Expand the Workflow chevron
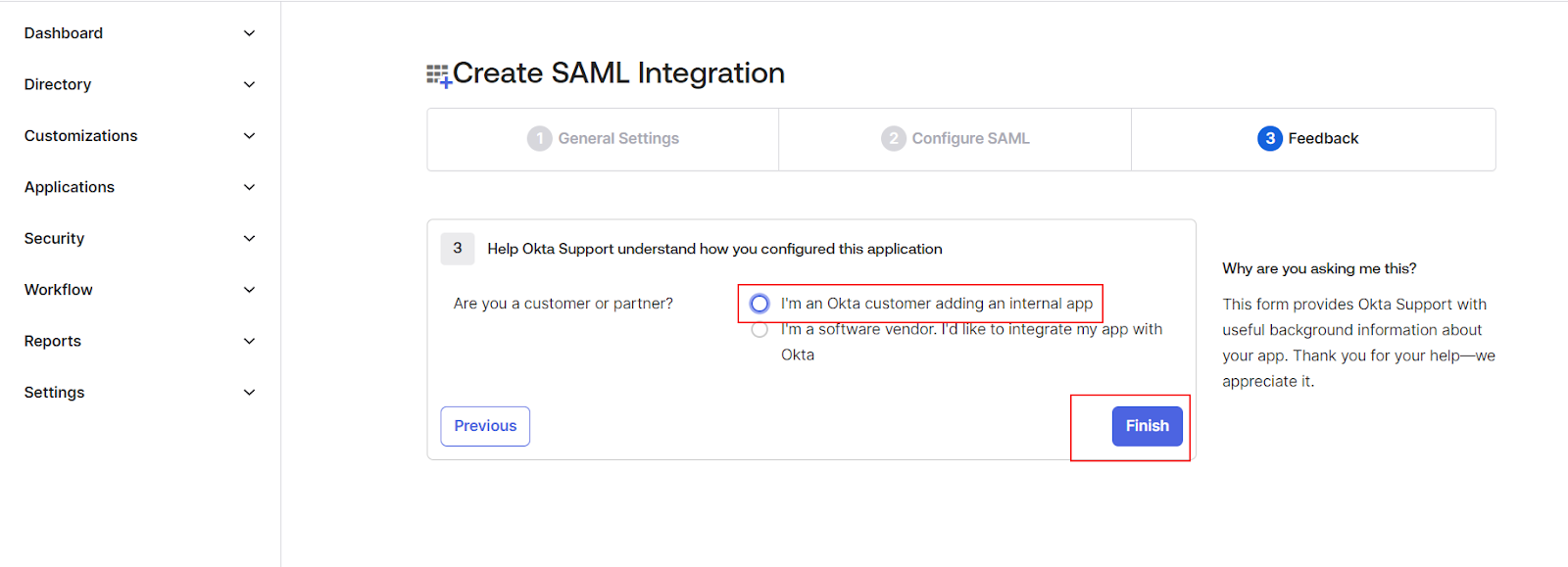Screen dimensions: 1568x567 [249, 290]
